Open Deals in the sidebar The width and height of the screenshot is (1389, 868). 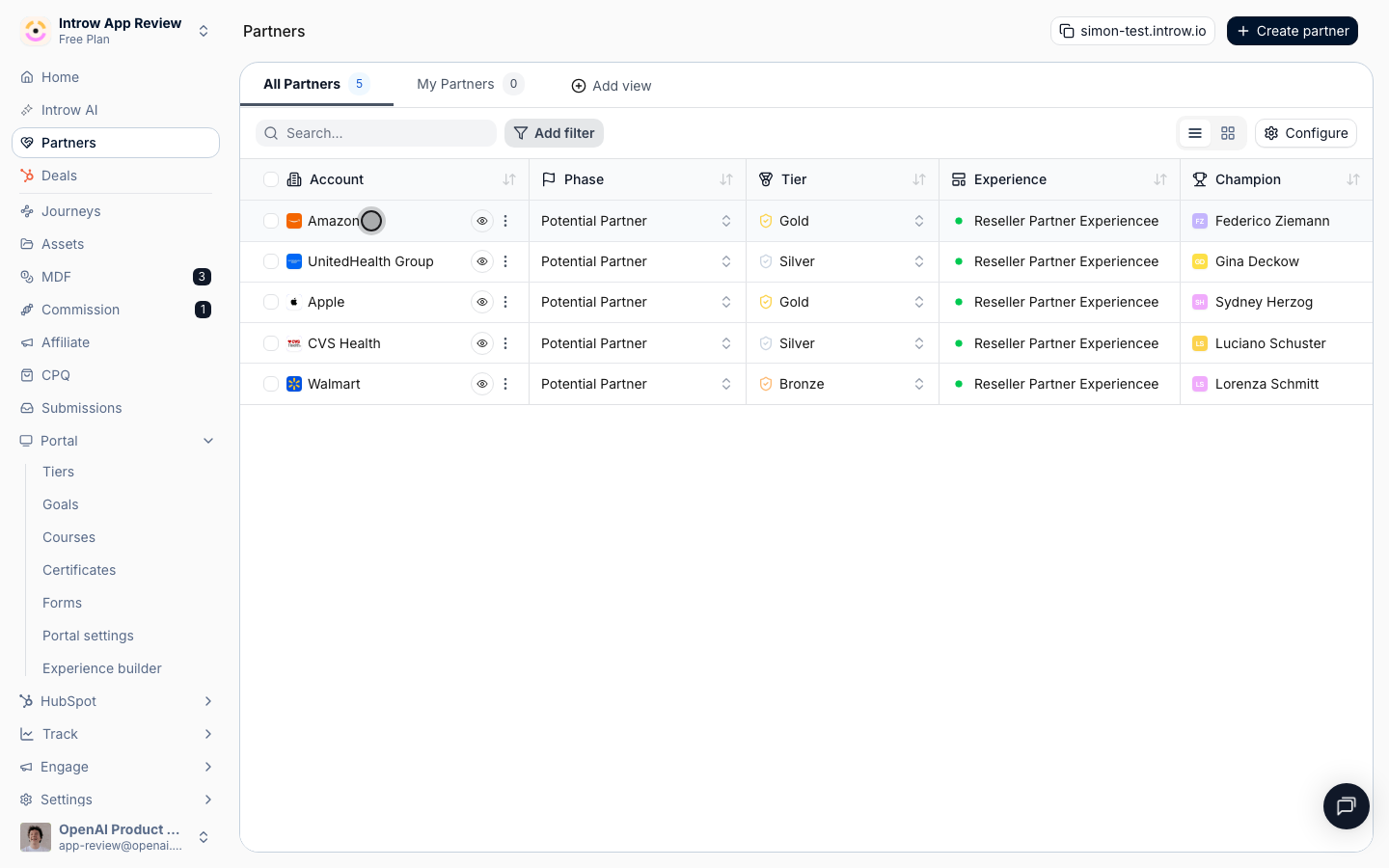[x=116, y=176]
